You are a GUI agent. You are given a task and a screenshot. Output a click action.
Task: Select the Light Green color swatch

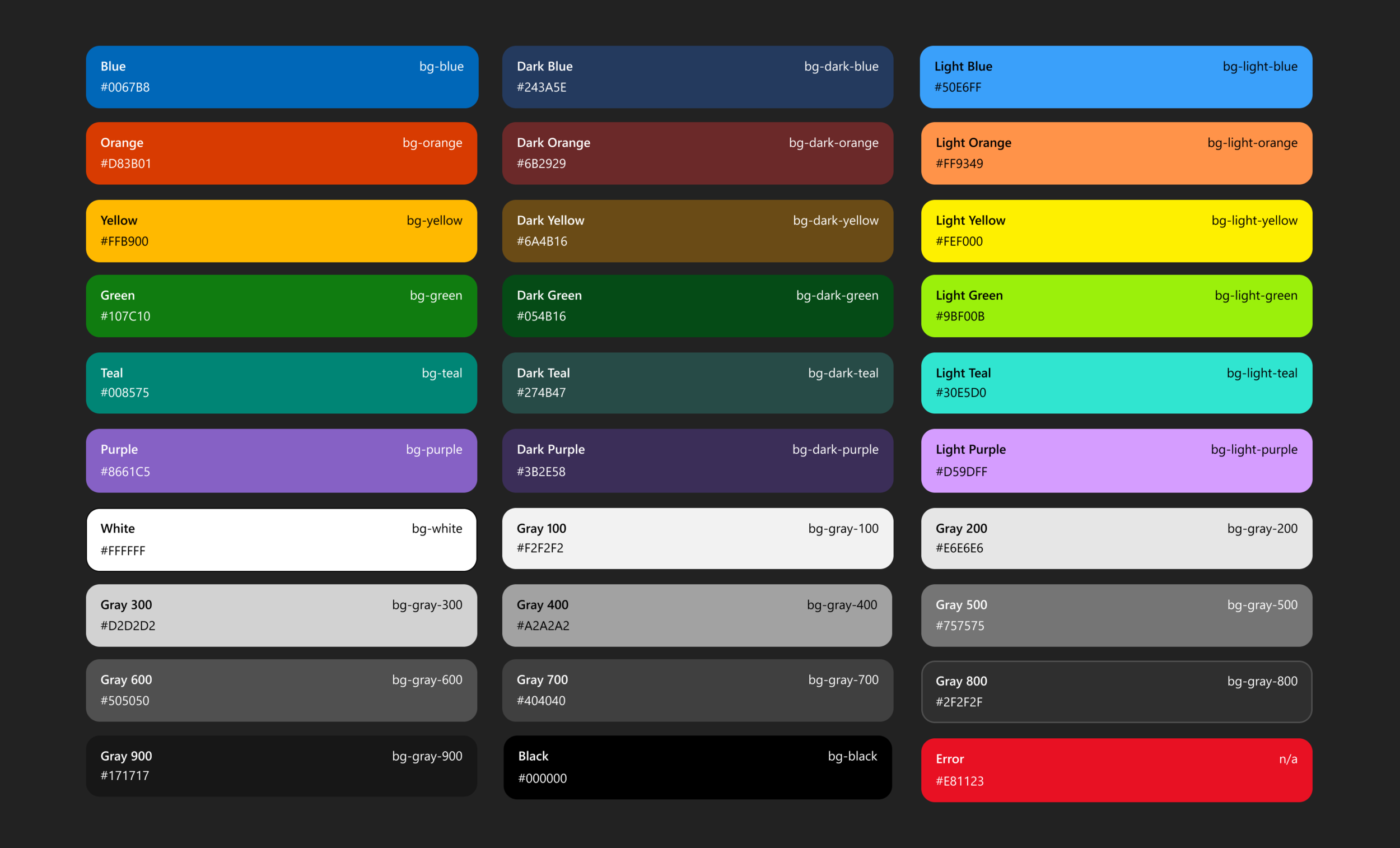coord(1116,306)
